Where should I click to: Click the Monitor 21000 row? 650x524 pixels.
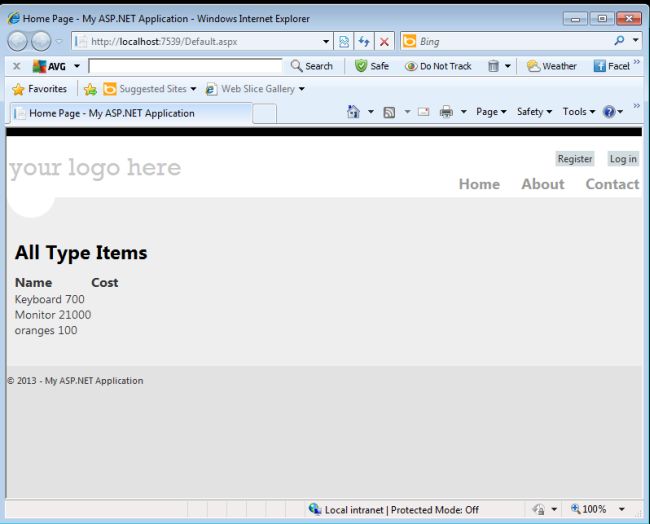coord(53,315)
